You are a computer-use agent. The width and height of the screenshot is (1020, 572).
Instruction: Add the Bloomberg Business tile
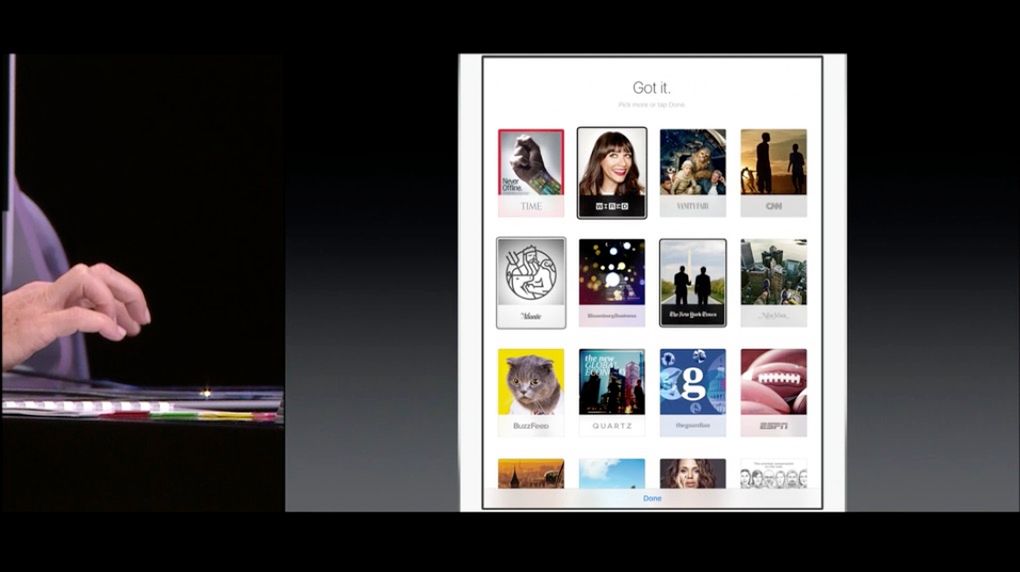coord(611,283)
